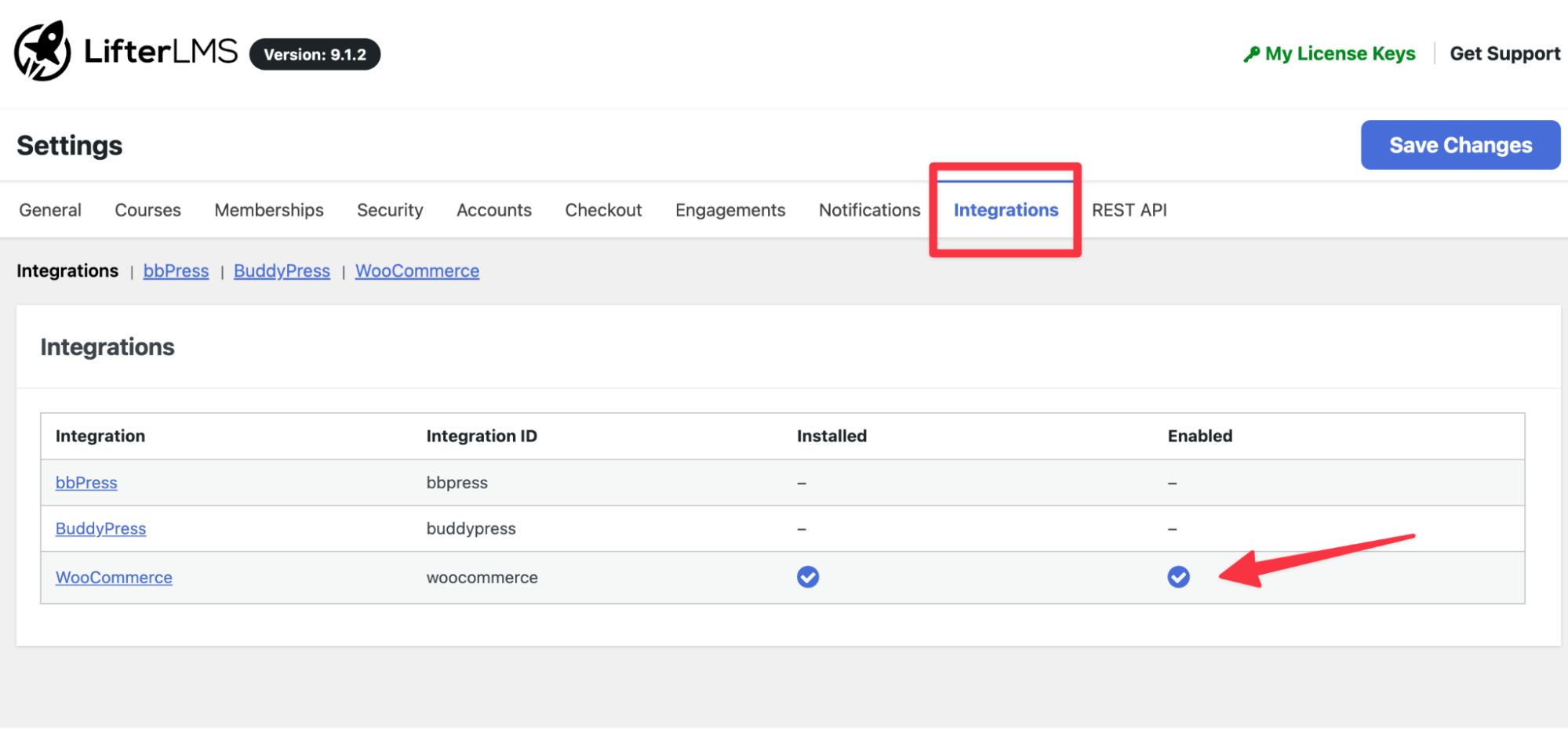Open the Memberships tab
This screenshot has width=1568, height=729.
click(x=269, y=210)
